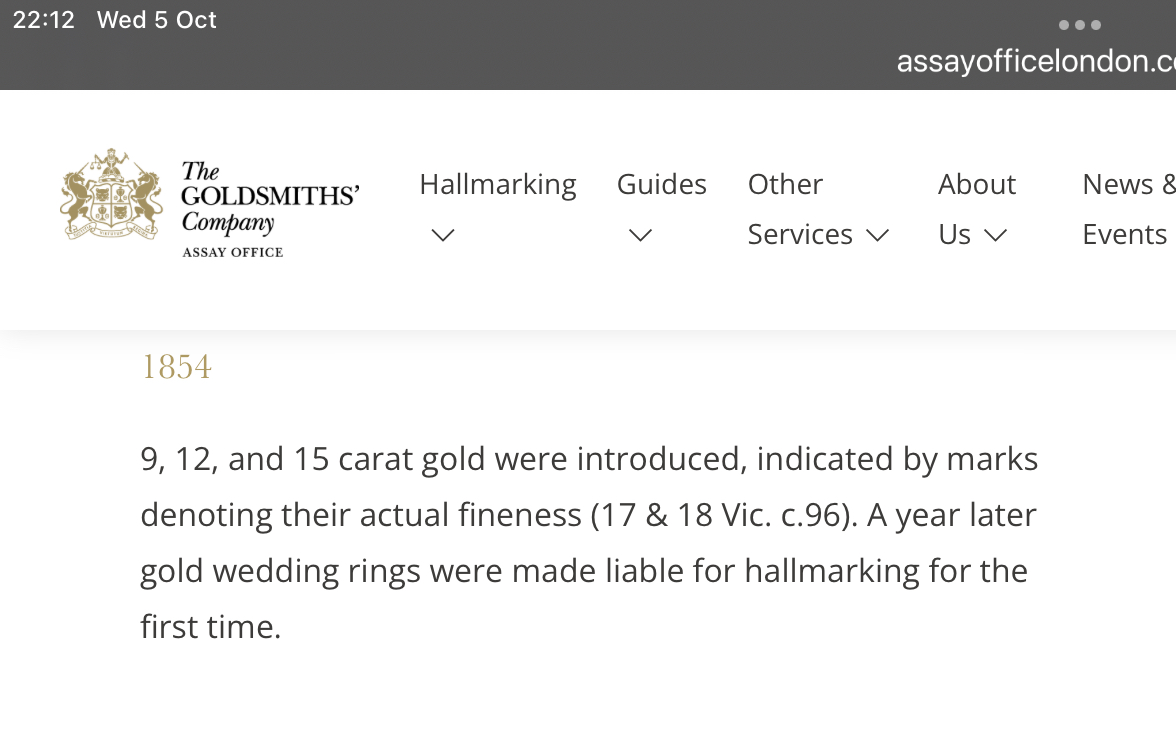Viewport: 1176px width, 749px height.
Task: Click the "(17 & 18 Vic. c.96)" reference text
Action: (x=724, y=515)
